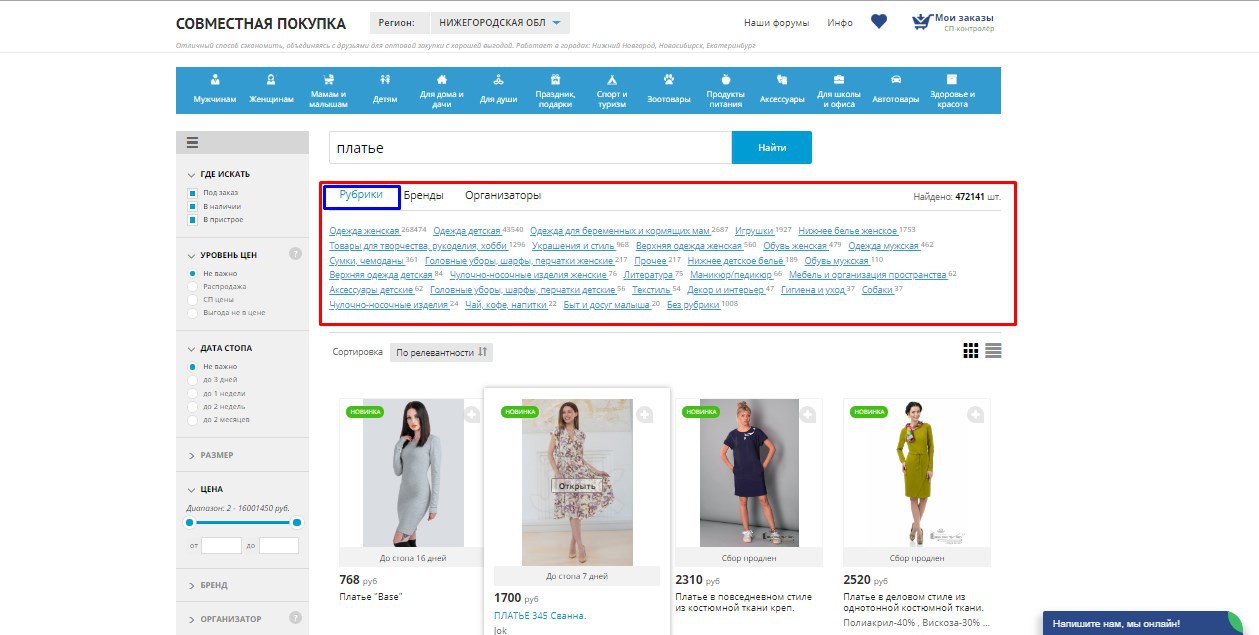Screen dimensions: 1259x635
Task: Collapse the Где искать filter section
Action: pyautogui.click(x=219, y=174)
